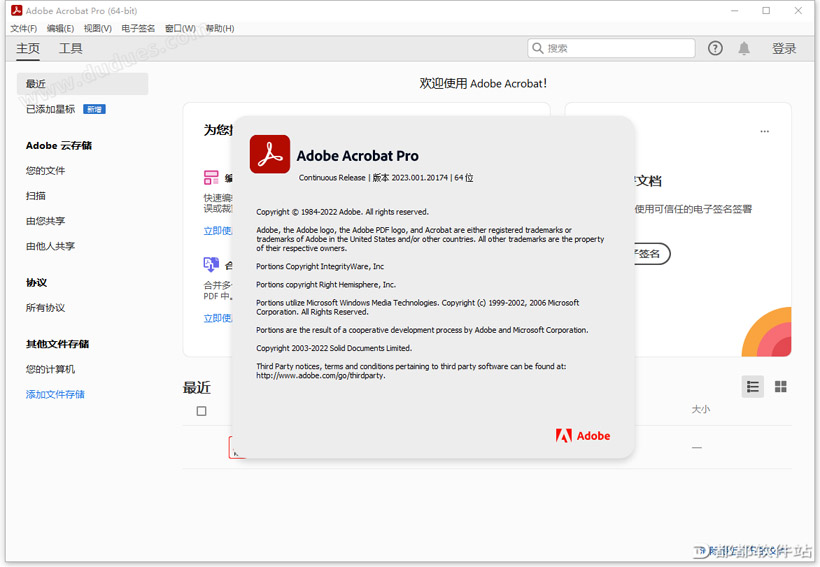The width and height of the screenshot is (820, 567).
Task: Open 扫描 in the sidebar
Action: [x=36, y=196]
